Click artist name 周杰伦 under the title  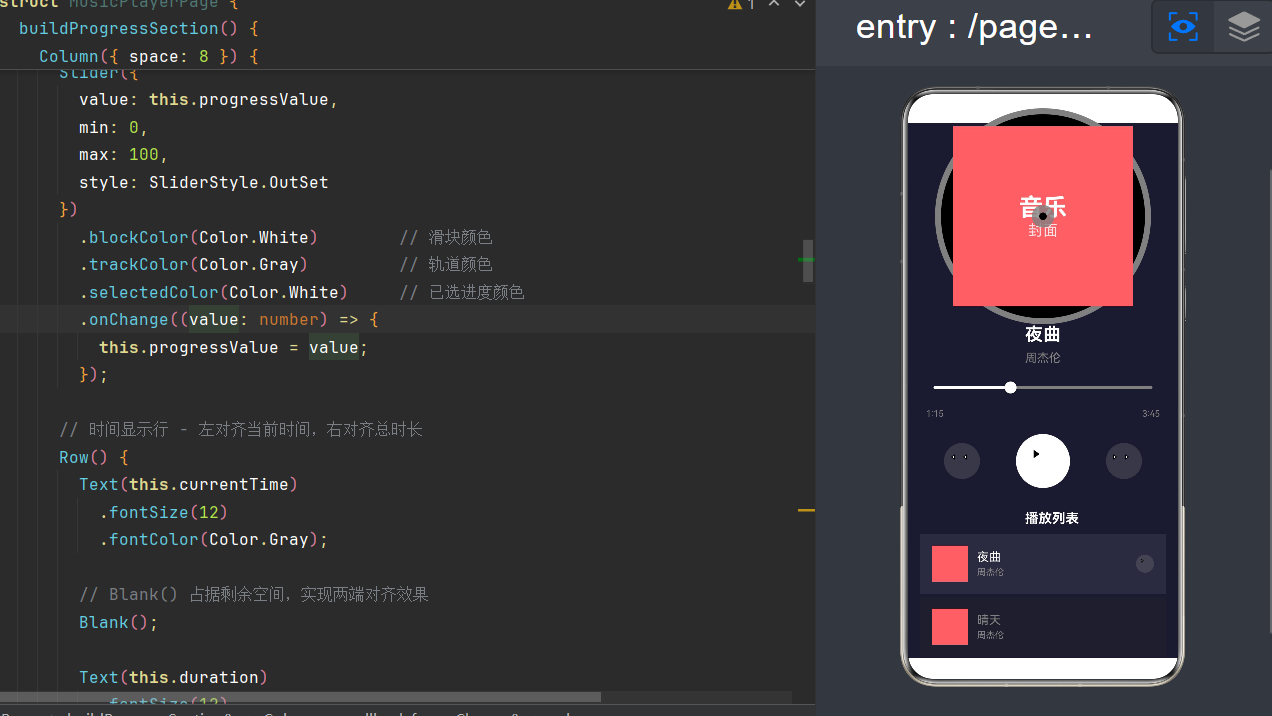[x=1043, y=358]
